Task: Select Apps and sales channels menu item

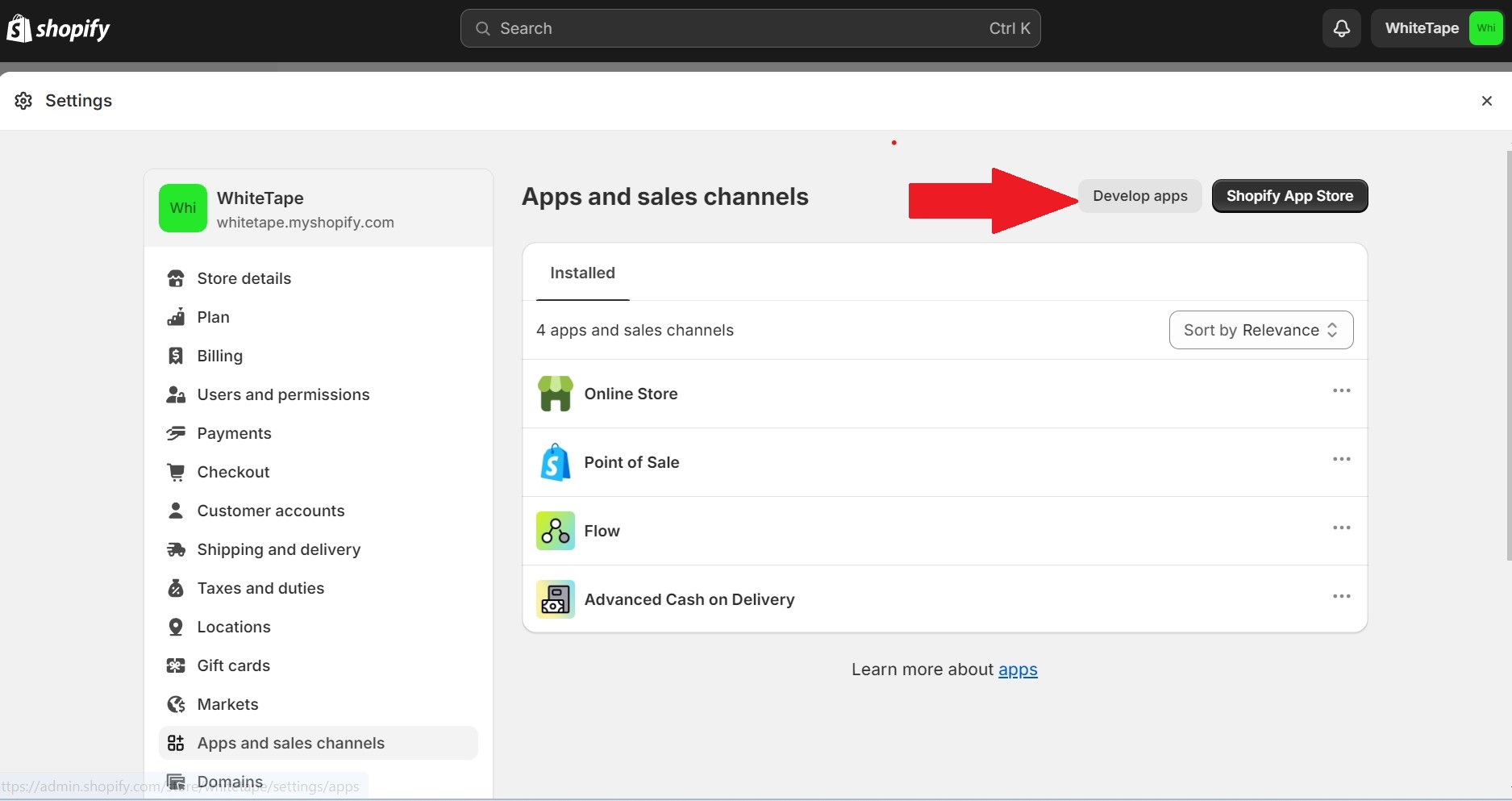Action: (x=318, y=743)
